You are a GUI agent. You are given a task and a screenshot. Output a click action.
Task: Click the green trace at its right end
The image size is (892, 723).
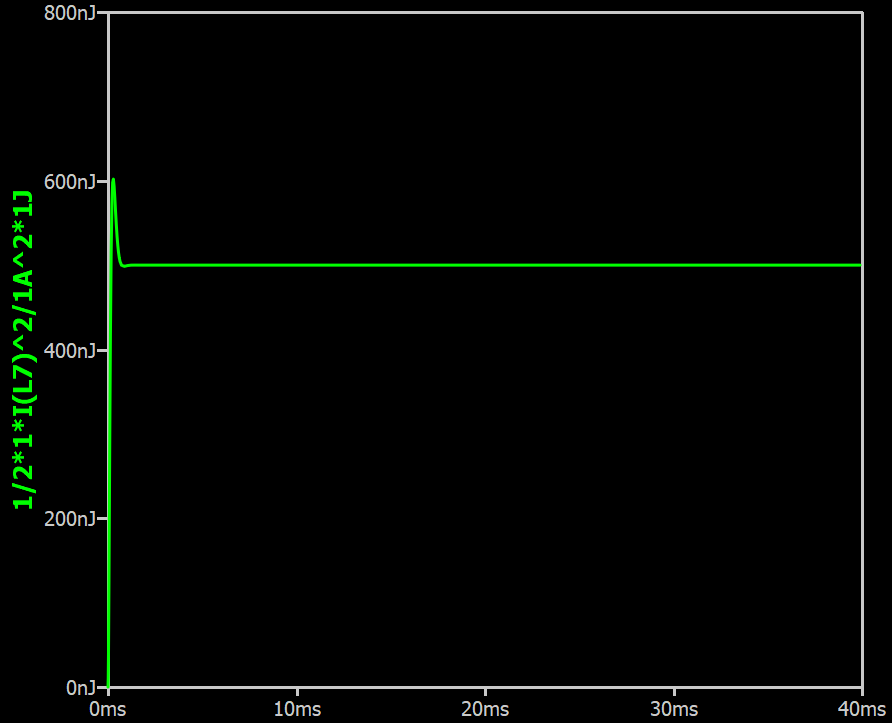[x=859, y=265]
